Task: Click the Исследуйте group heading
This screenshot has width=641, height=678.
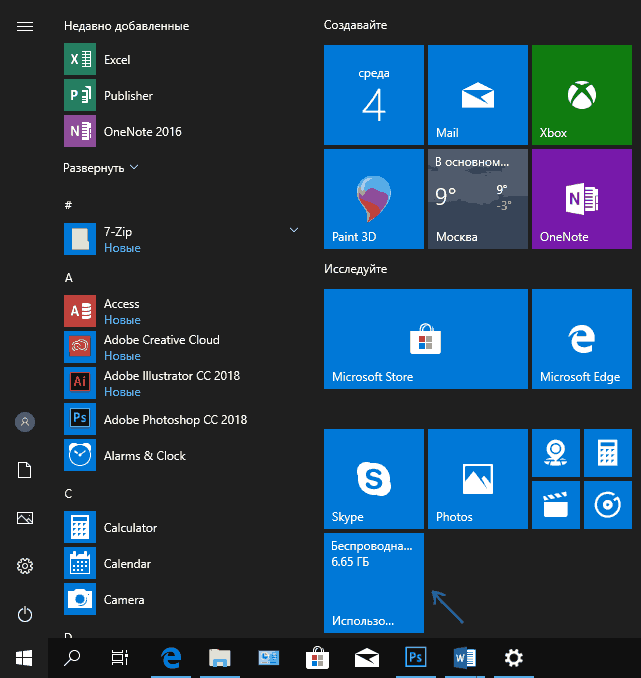Action: [x=355, y=269]
